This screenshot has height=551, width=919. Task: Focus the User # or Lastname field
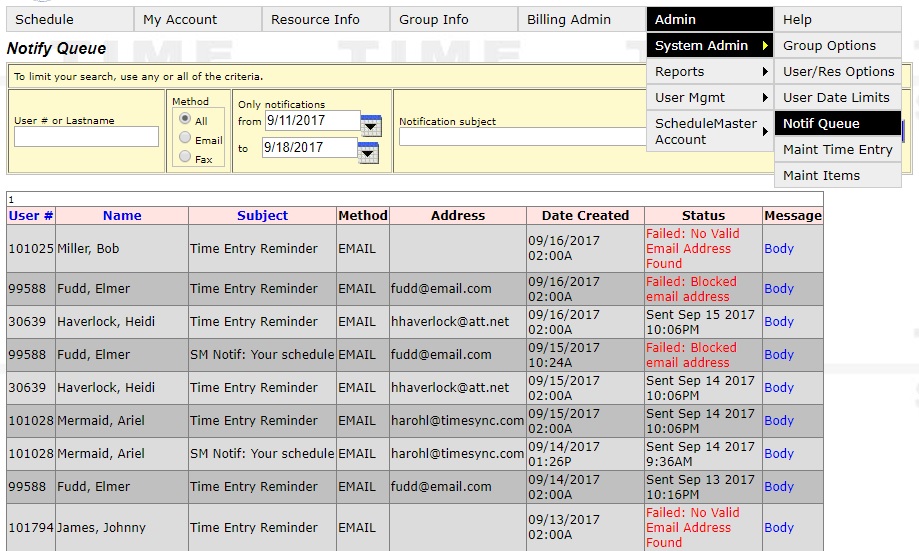(86, 137)
